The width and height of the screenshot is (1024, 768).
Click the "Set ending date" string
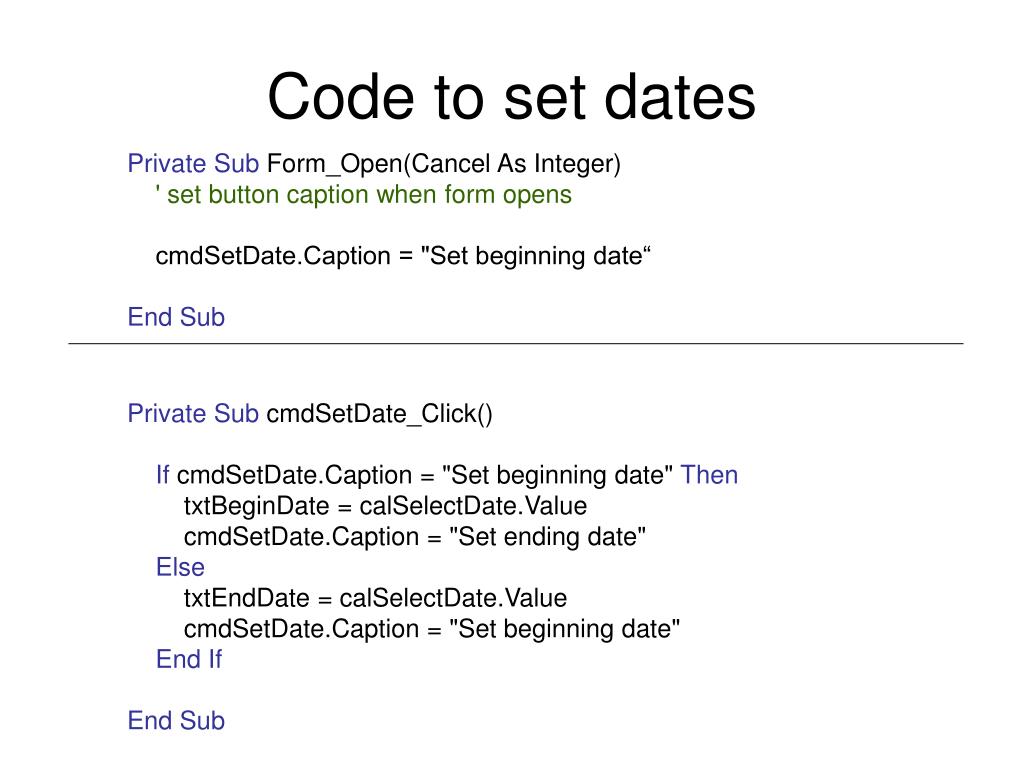click(x=547, y=537)
